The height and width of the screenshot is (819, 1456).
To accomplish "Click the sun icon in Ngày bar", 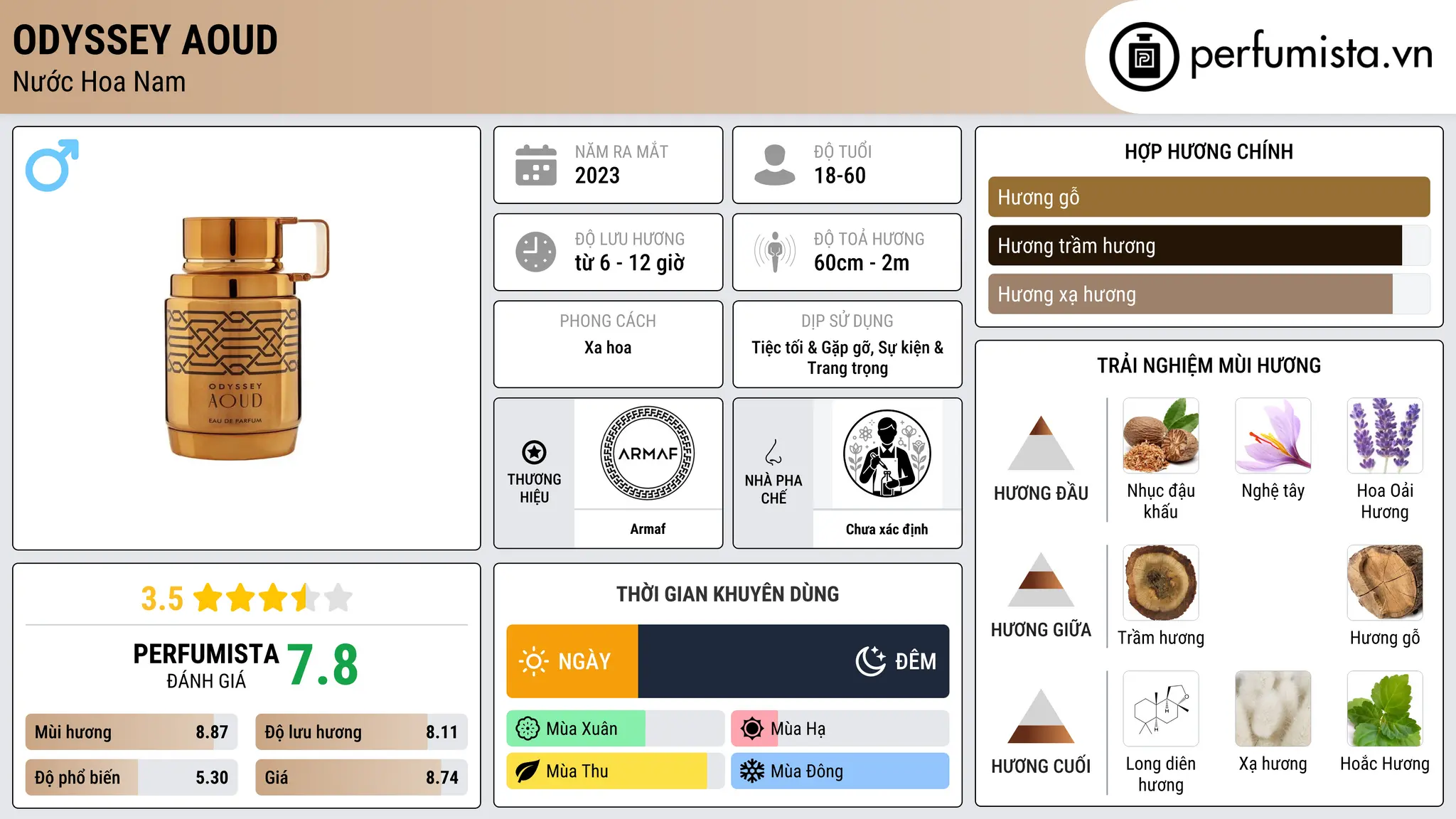I will (533, 661).
